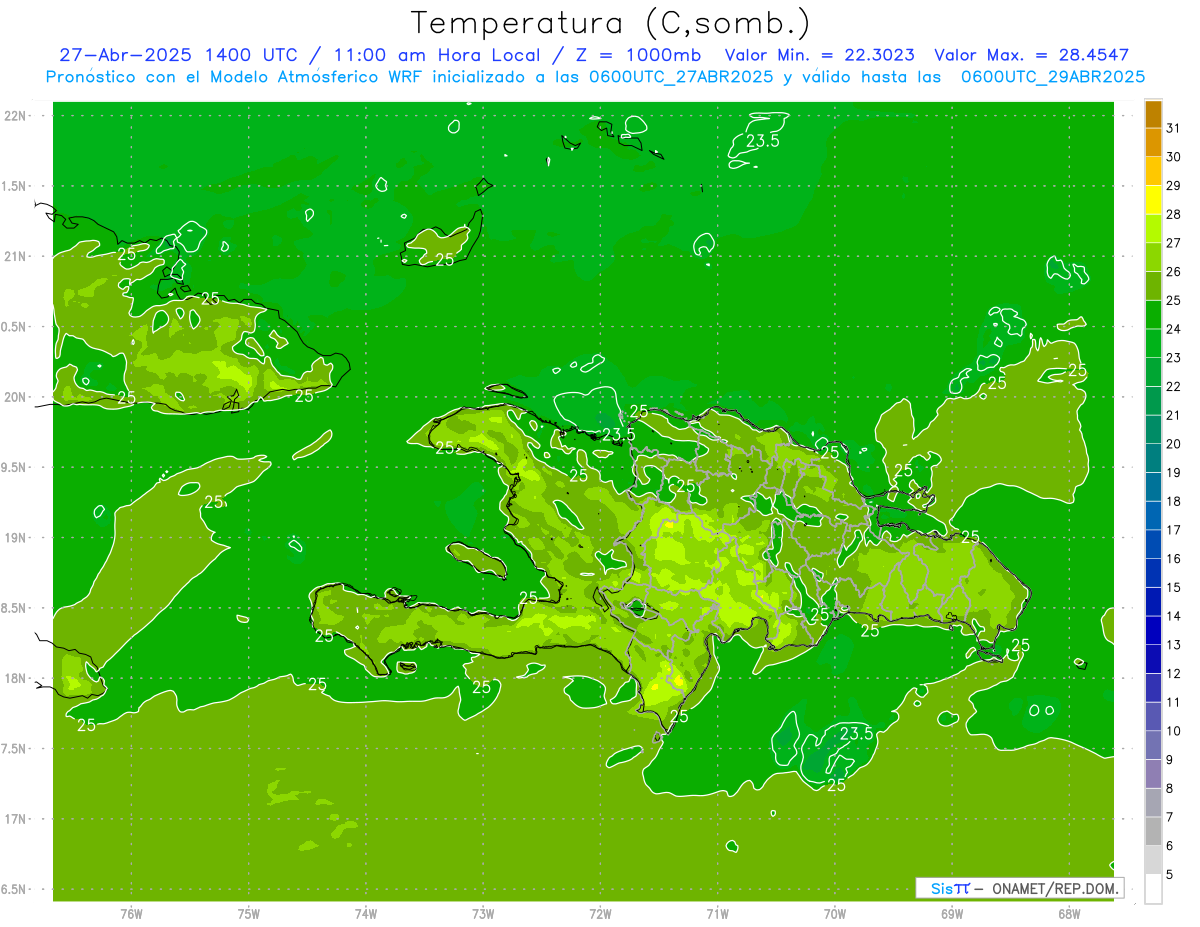The width and height of the screenshot is (1200, 927).
Task: Click the title 'Temperatura (C,somb.)'
Action: [611, 23]
